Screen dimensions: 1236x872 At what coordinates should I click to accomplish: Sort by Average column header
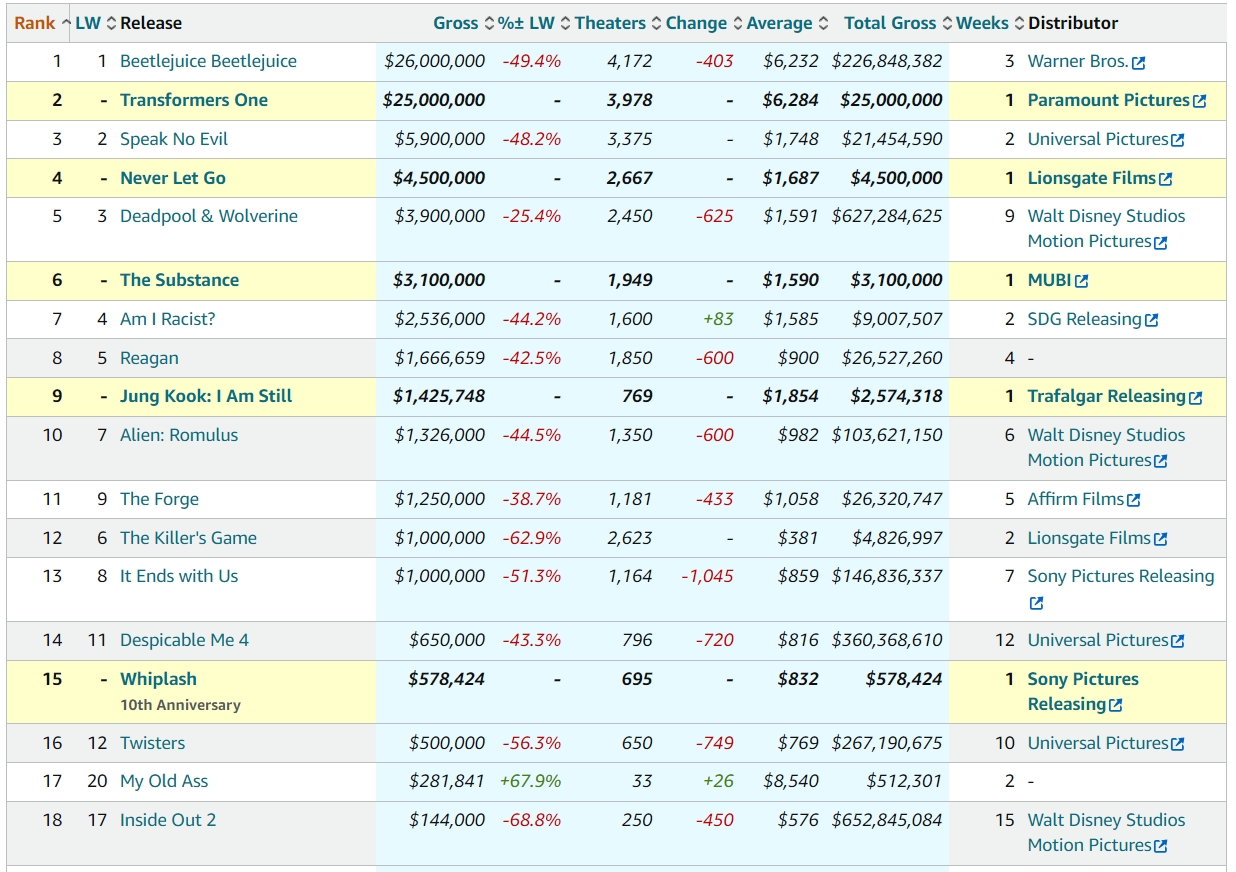tap(787, 23)
